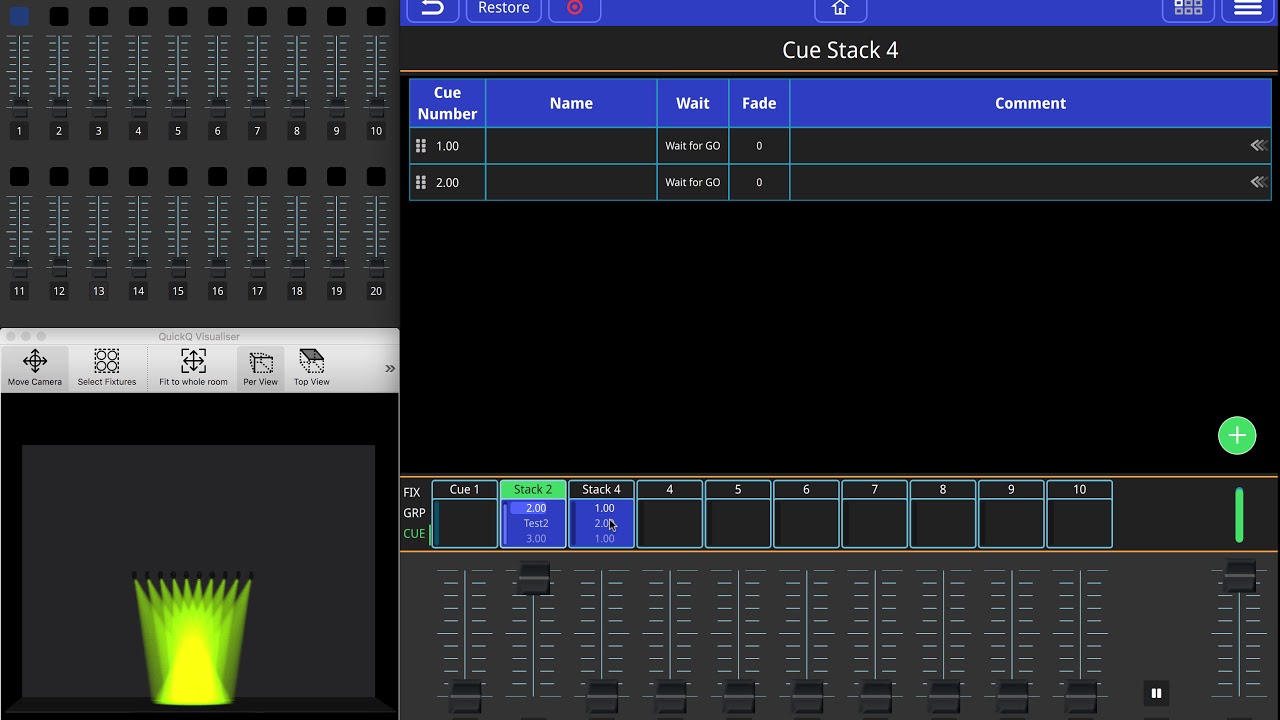
Task: Switch to Per View camera
Action: pyautogui.click(x=260, y=367)
